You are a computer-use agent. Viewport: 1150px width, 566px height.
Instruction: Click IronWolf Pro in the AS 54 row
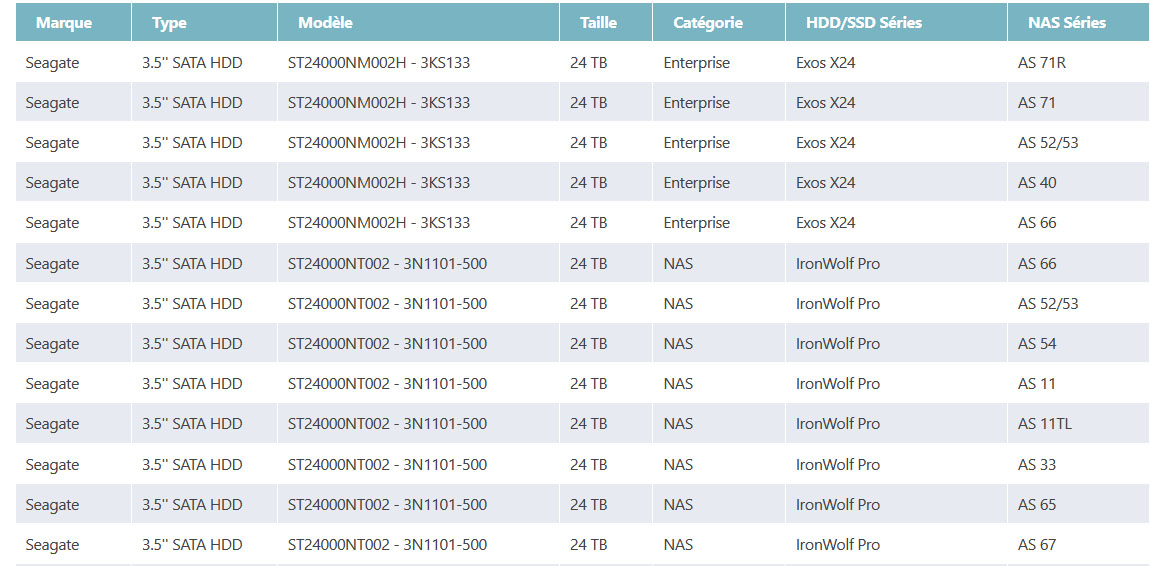coord(837,344)
